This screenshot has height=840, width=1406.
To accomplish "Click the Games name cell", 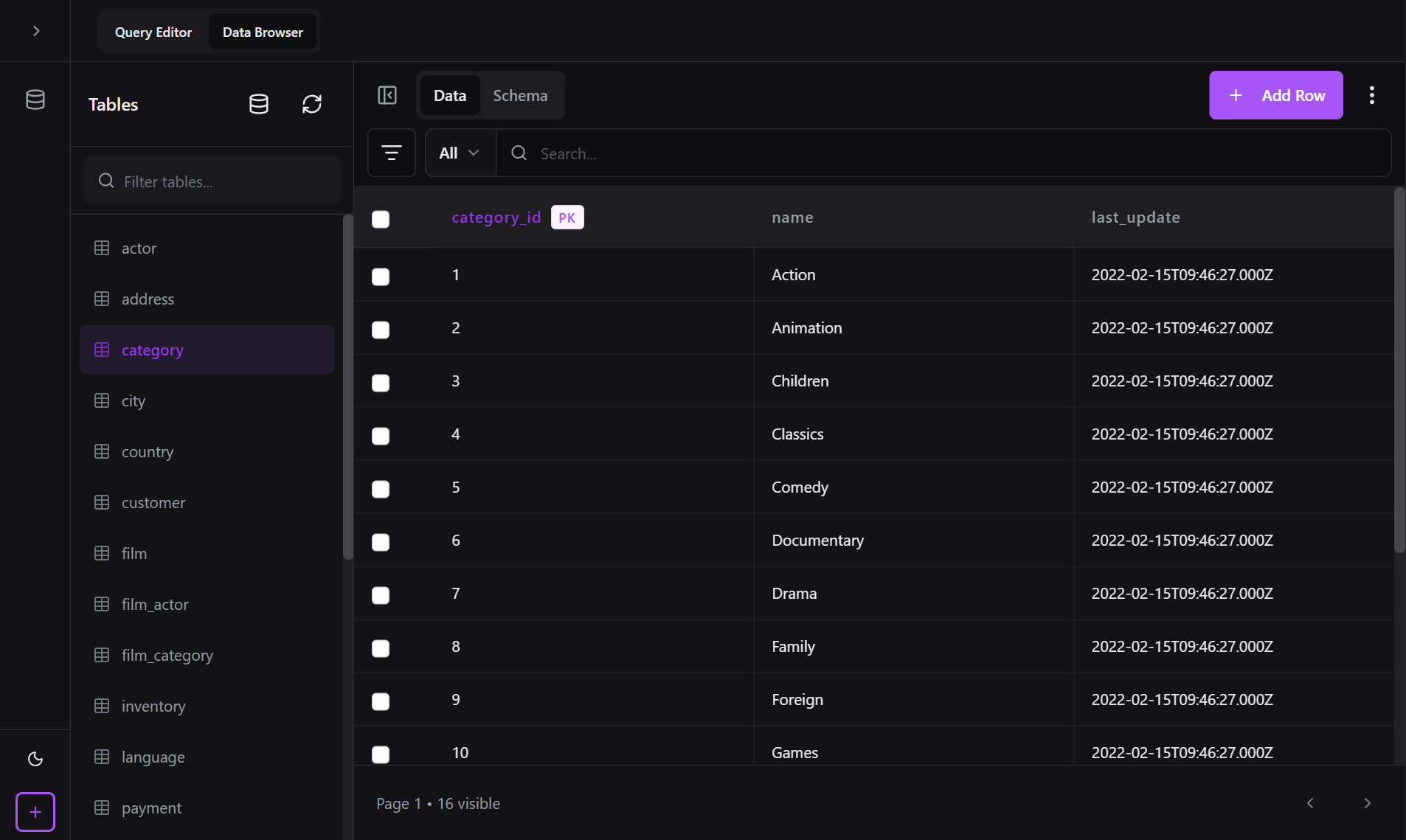I will [x=913, y=746].
